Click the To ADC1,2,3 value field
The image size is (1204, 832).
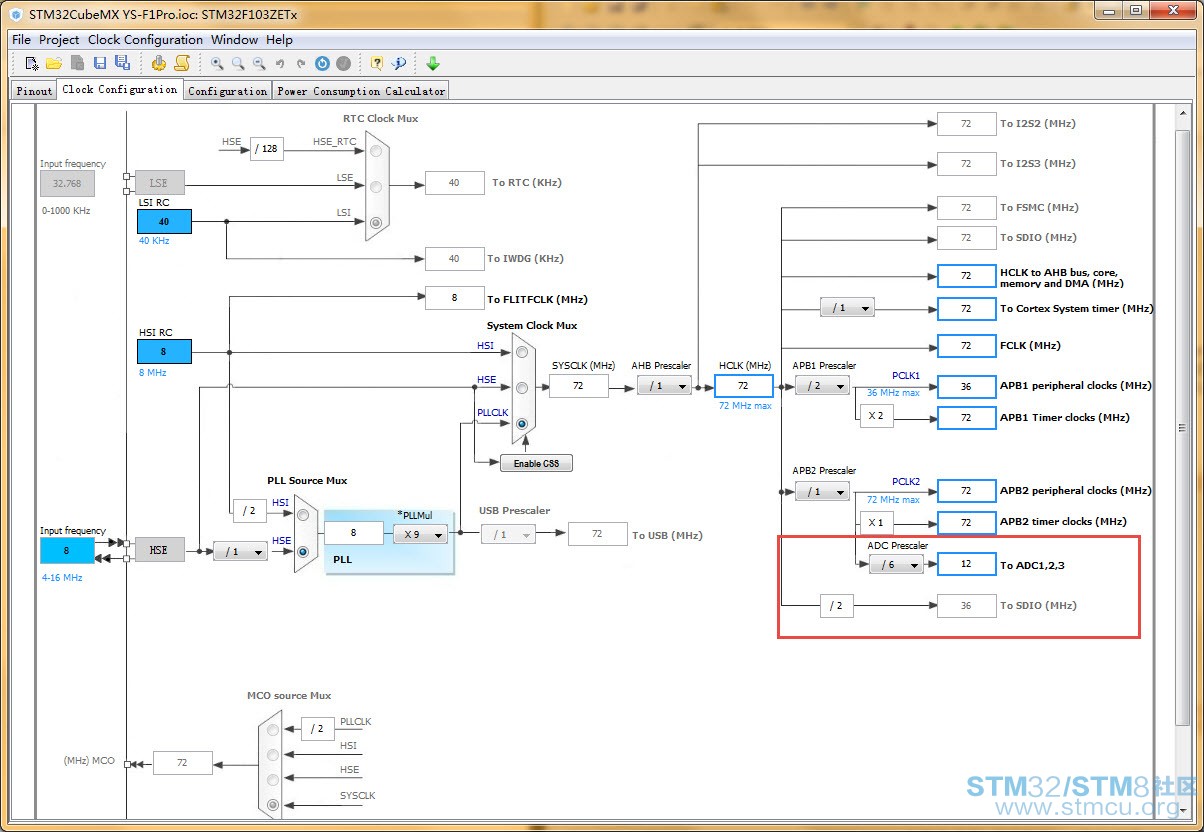coord(966,565)
